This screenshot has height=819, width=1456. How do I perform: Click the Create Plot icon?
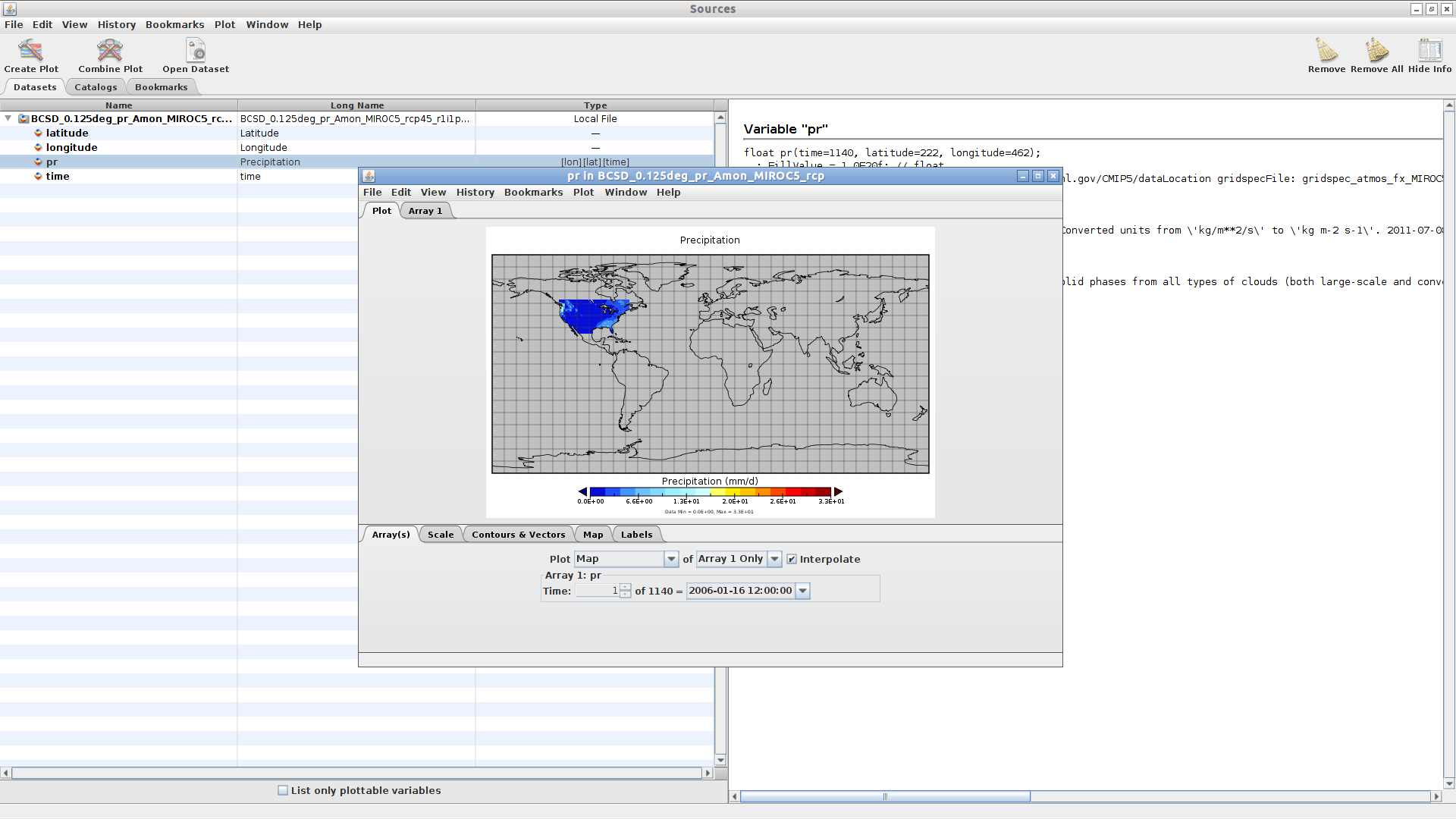coord(31,51)
